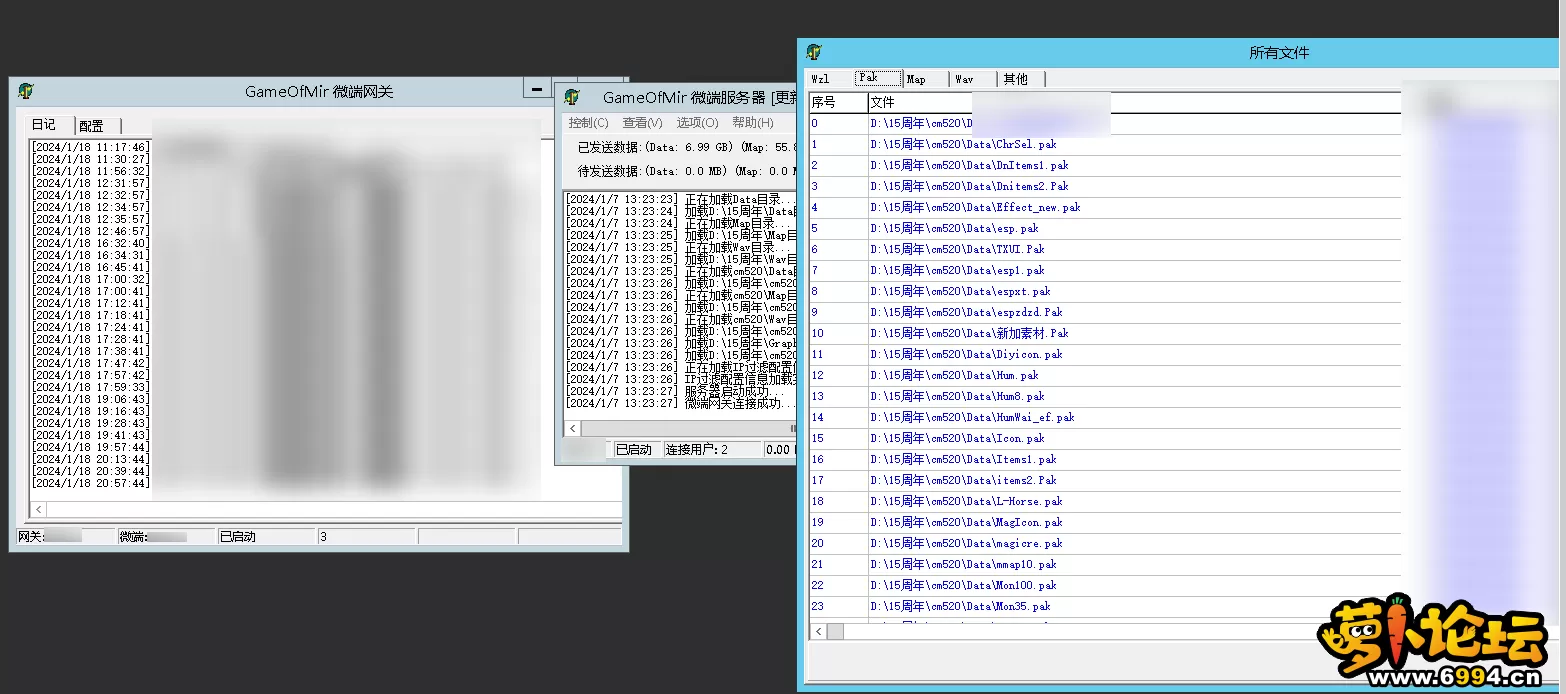Select the Icon.pak file row
This screenshot has width=1566, height=694.
pyautogui.click(x=1105, y=439)
